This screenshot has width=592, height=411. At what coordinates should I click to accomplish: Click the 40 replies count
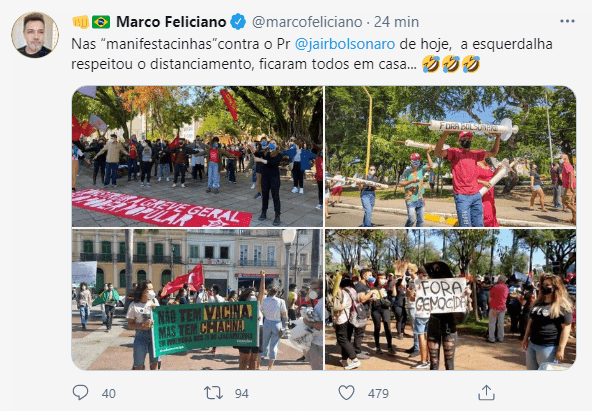pos(108,394)
